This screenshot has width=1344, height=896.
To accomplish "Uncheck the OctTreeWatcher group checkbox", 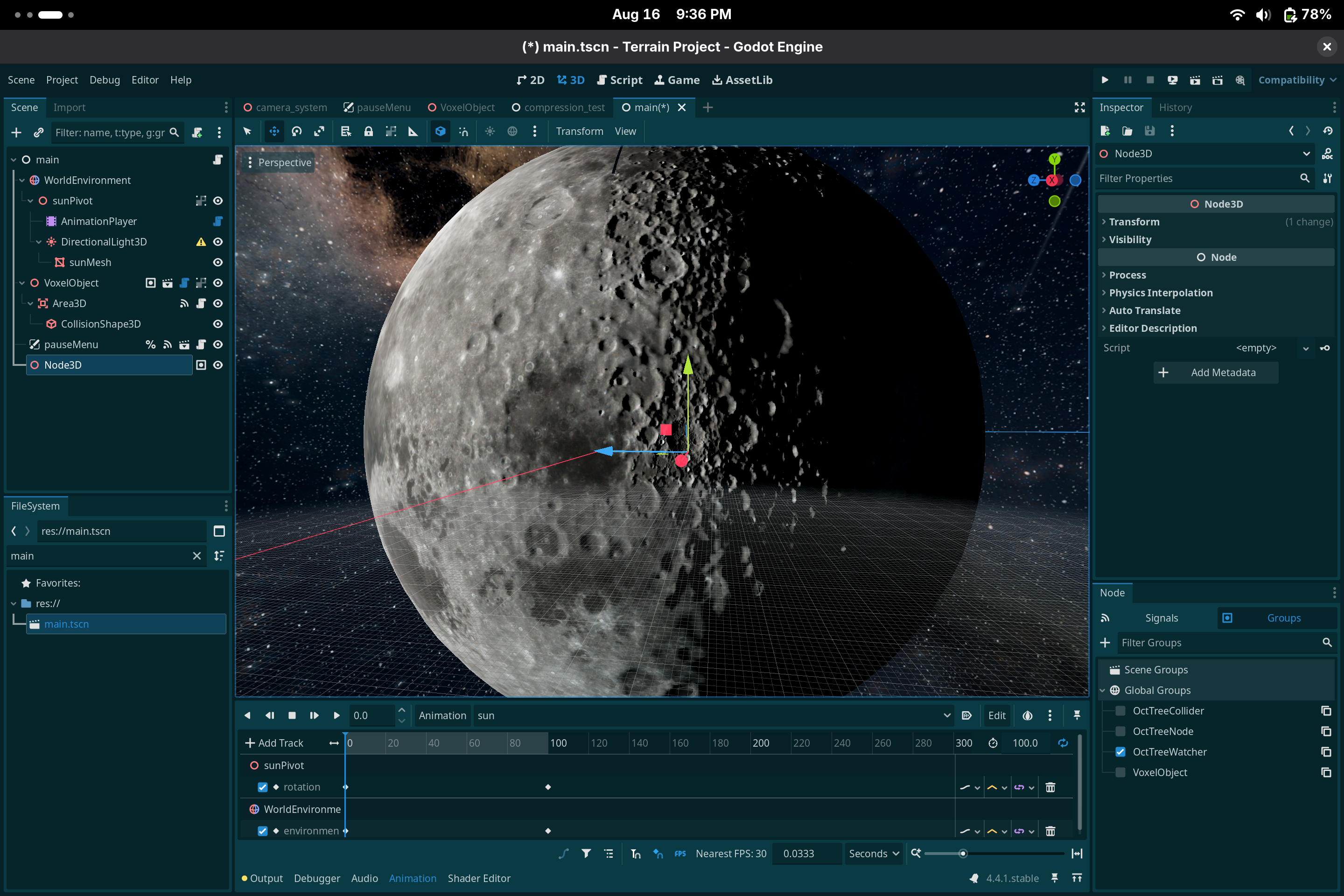I will pos(1120,752).
